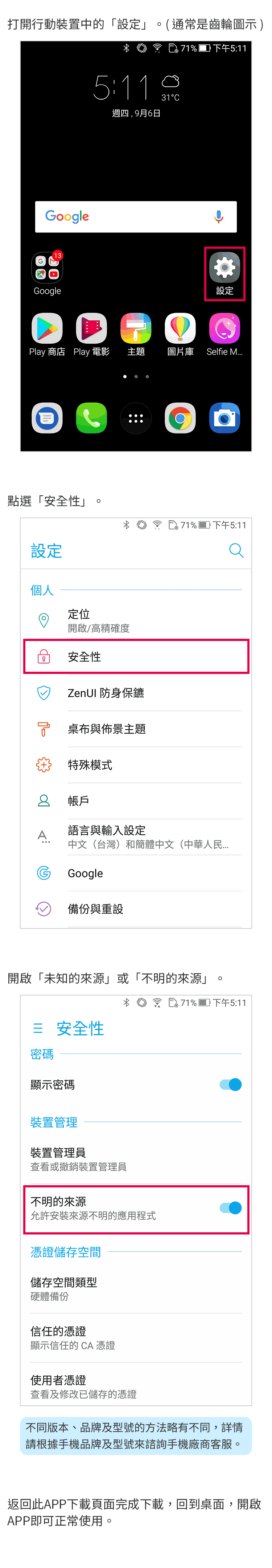Viewport: 272px width, 1568px height.
Task: Launch the Chrome browser in dock
Action: pyautogui.click(x=181, y=418)
